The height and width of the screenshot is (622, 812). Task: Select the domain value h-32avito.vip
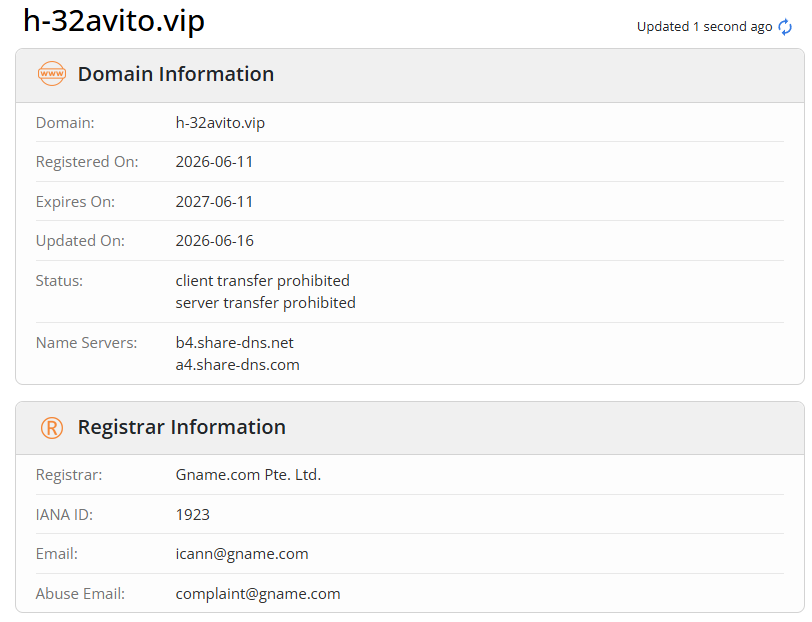tap(220, 123)
